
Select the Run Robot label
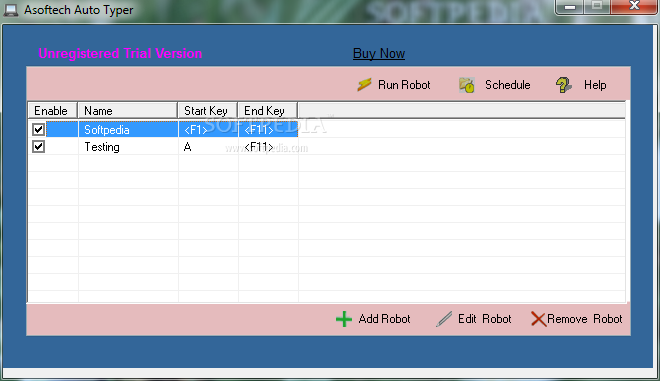[x=404, y=85]
